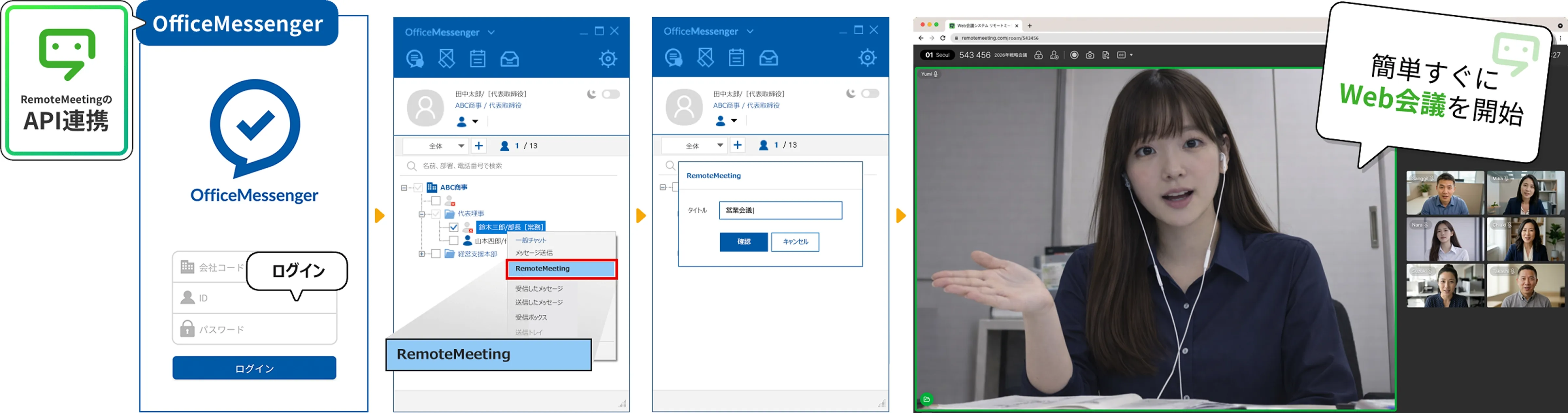Click the room lock icon in meeting toolbar

pos(1038,55)
